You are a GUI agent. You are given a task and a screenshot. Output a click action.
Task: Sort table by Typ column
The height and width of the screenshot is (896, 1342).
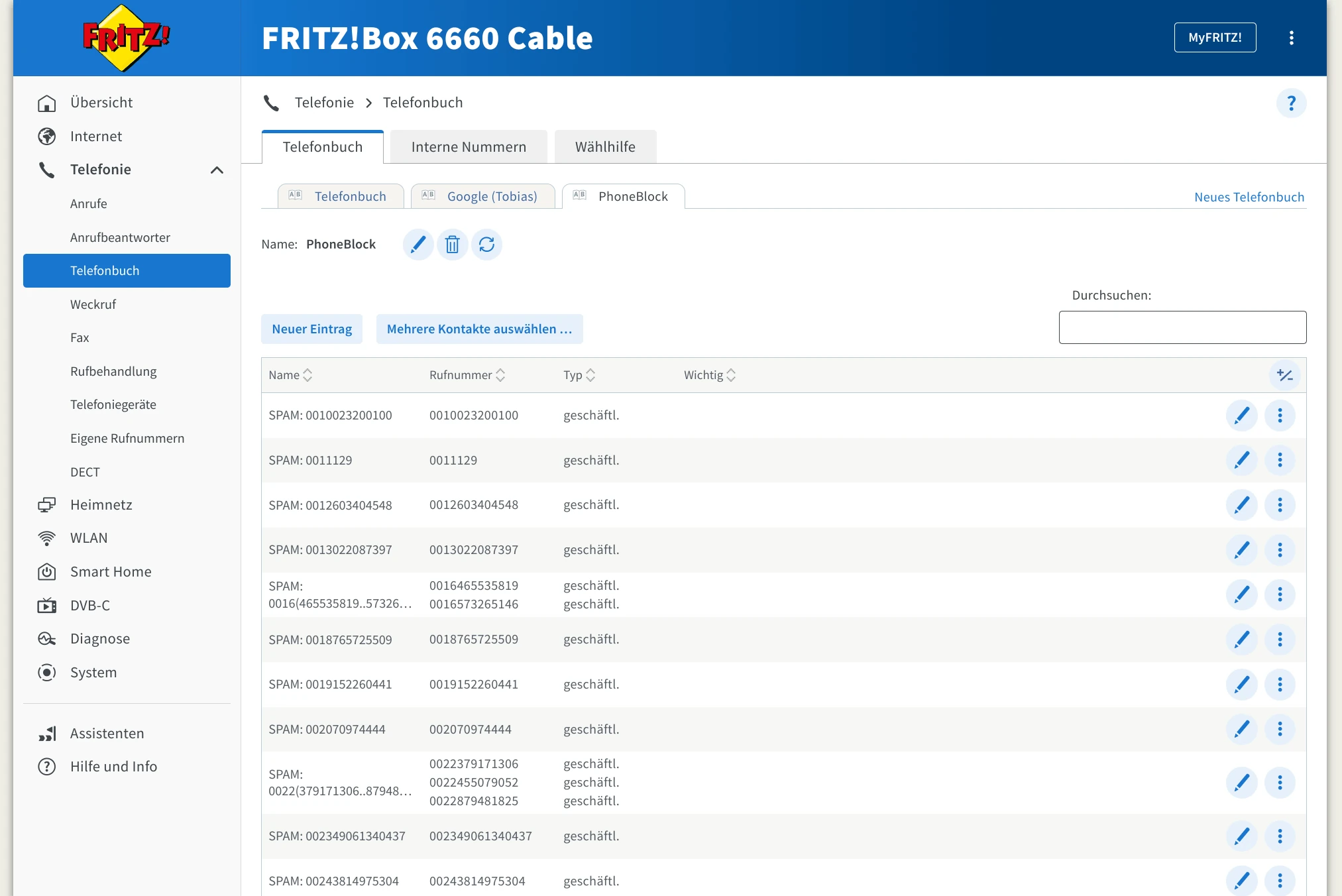(579, 375)
